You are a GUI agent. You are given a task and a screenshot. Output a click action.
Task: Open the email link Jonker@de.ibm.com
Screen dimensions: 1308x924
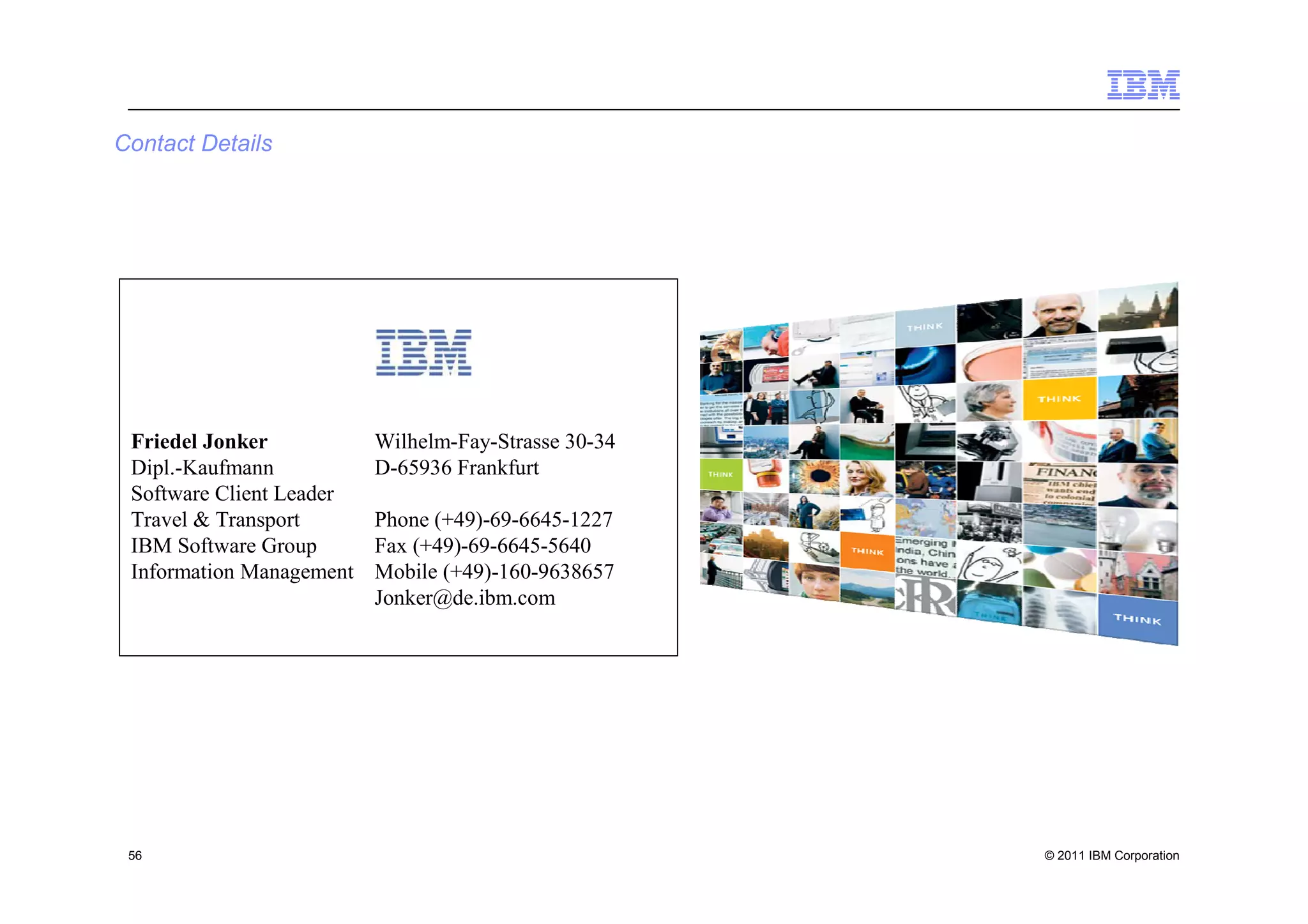[x=465, y=598]
